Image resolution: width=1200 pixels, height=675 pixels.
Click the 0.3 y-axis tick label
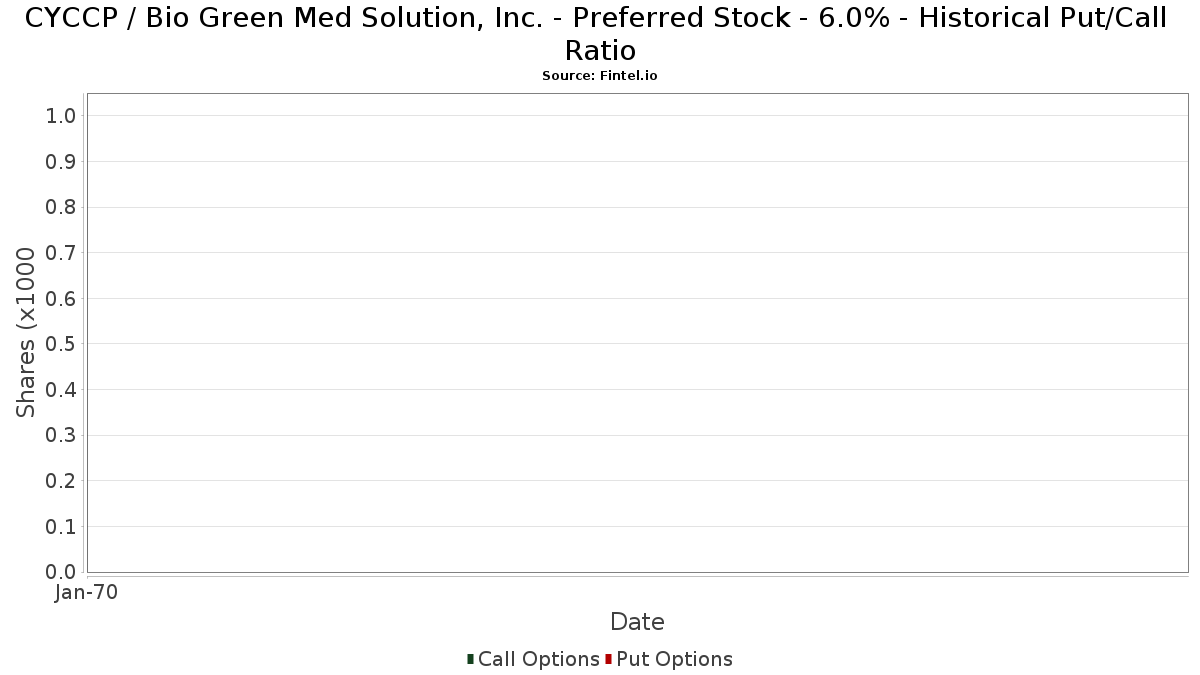coord(61,436)
